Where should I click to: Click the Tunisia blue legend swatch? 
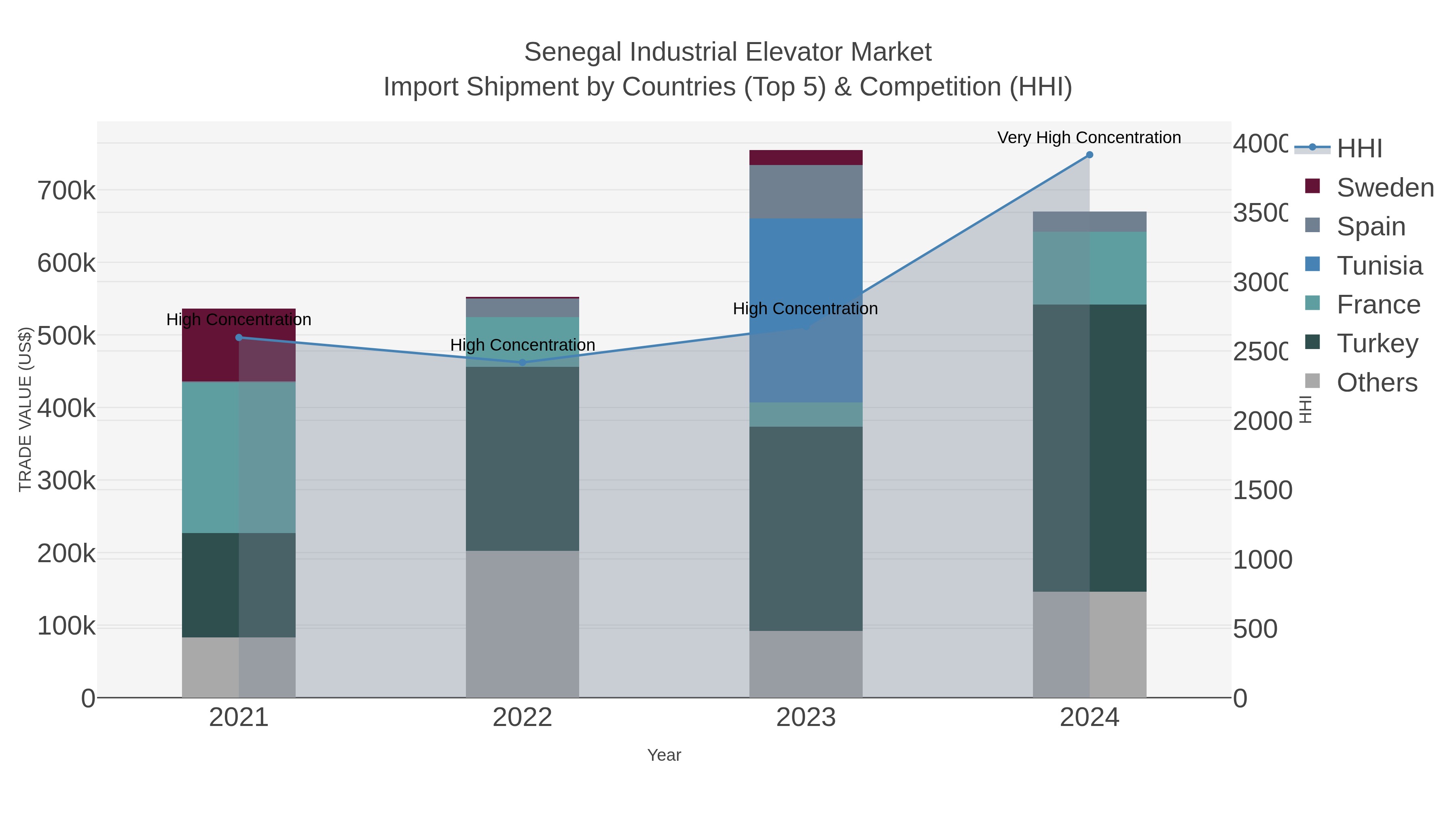pos(1312,264)
